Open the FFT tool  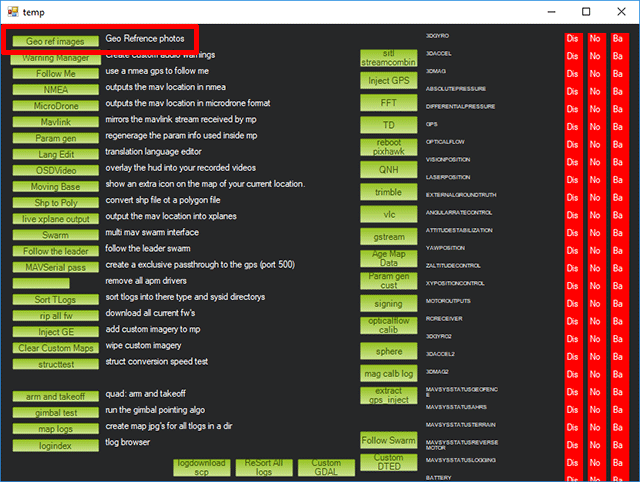pyautogui.click(x=388, y=103)
